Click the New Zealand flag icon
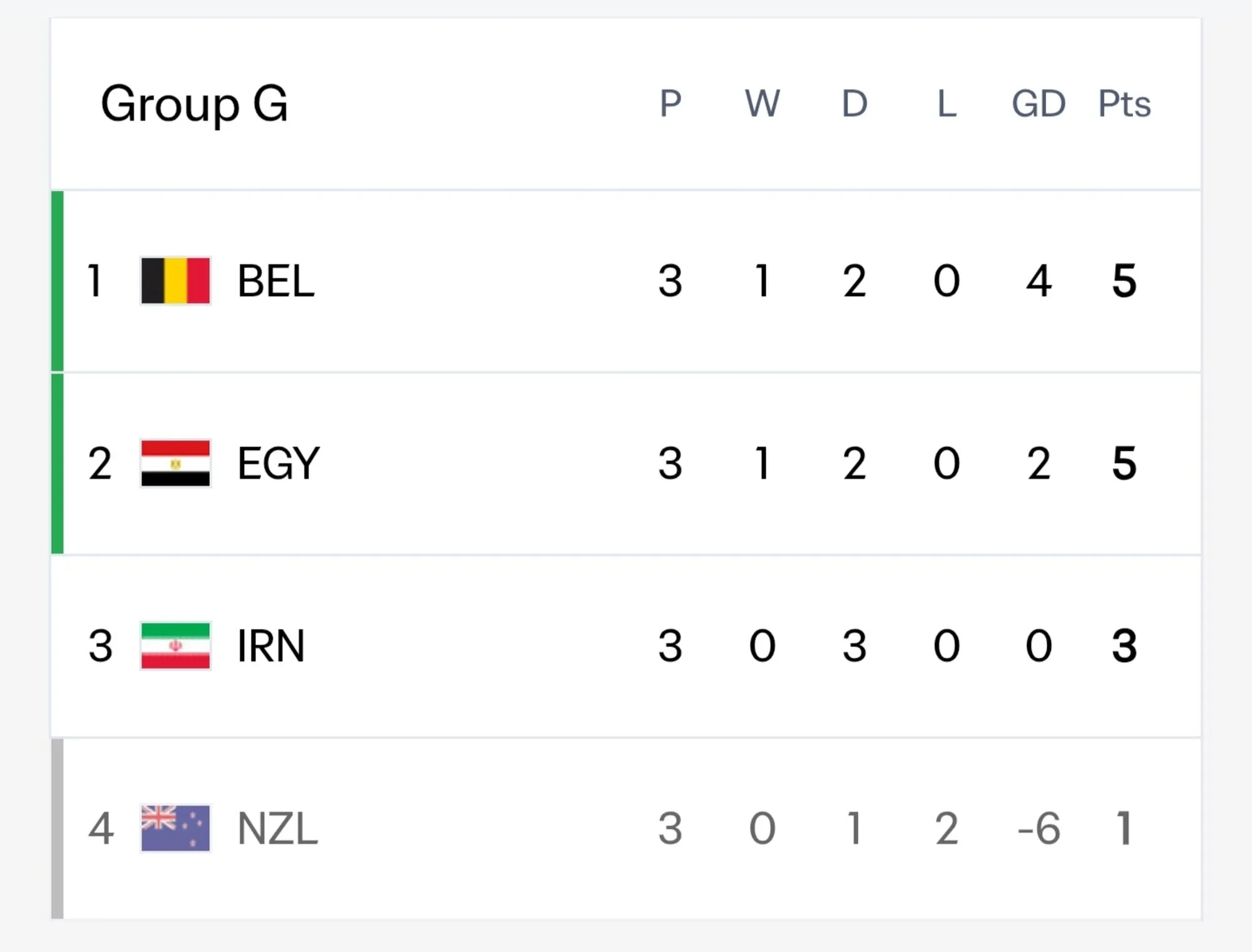1252x952 pixels. [x=175, y=828]
